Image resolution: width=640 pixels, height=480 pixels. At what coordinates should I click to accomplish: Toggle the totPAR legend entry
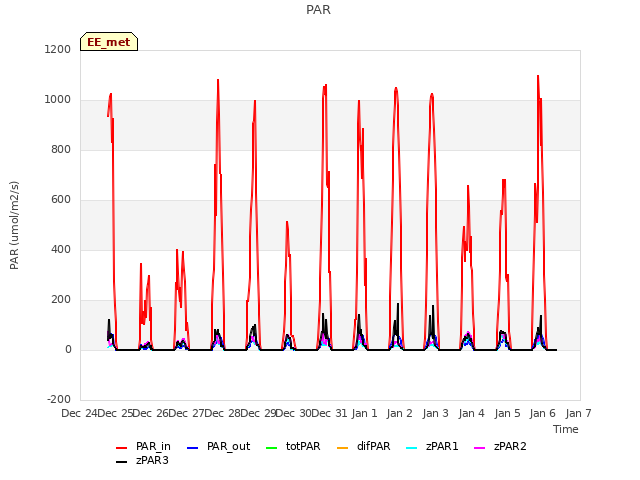point(293,447)
